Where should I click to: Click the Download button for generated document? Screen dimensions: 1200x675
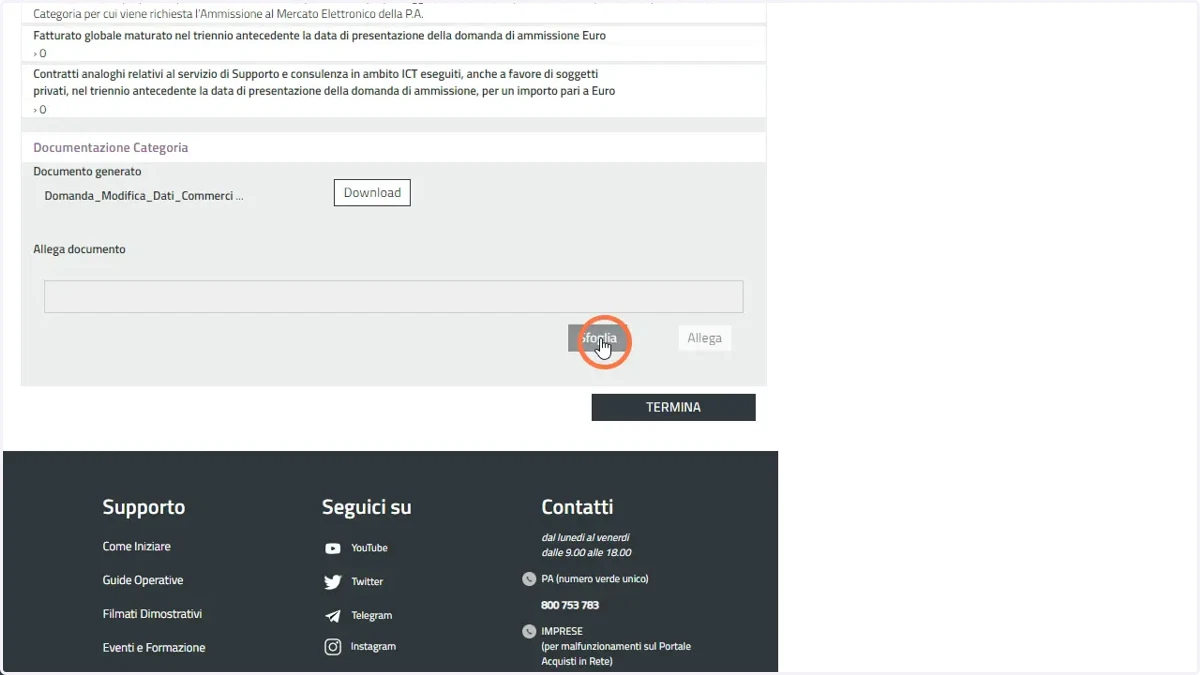point(372,193)
